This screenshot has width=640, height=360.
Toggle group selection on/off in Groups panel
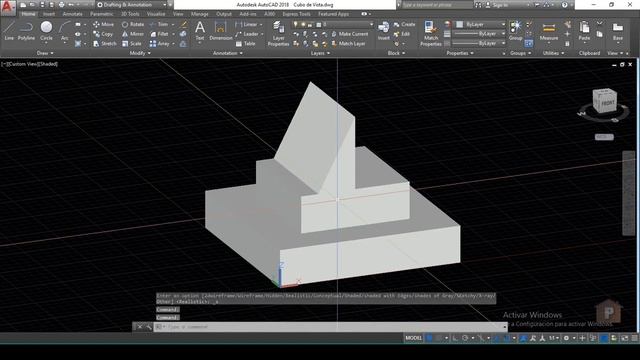pyautogui.click(x=529, y=43)
